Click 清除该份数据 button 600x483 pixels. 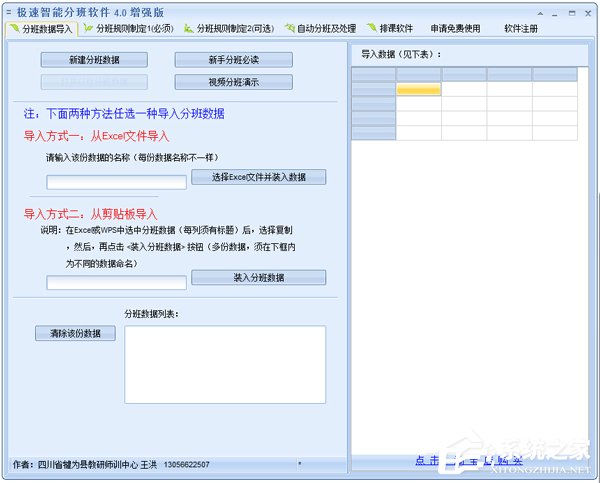pos(75,333)
